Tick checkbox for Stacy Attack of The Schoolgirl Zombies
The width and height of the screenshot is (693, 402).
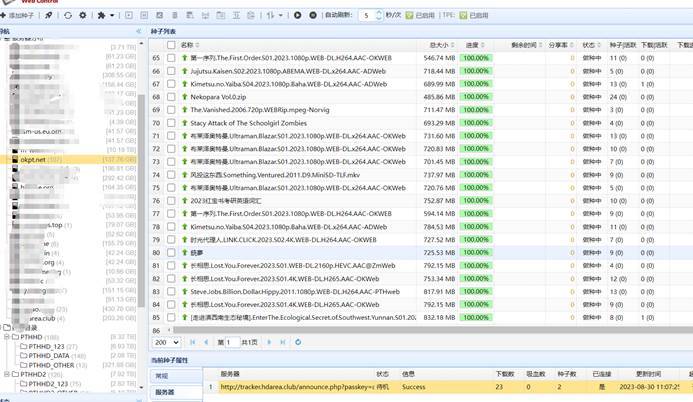[171, 123]
